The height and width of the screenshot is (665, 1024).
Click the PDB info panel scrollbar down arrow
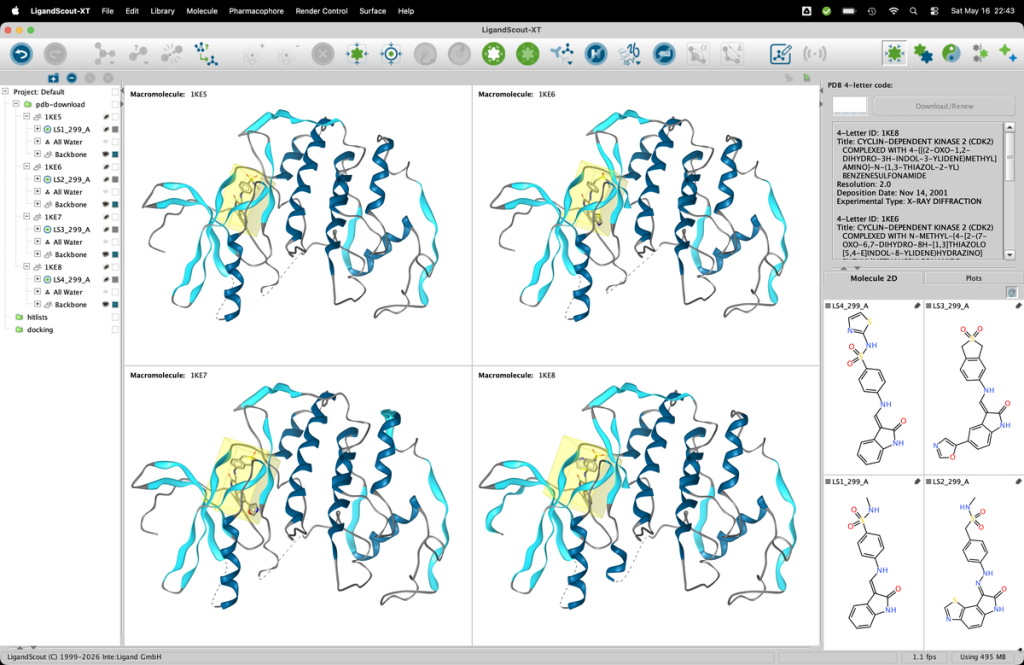[x=1010, y=255]
